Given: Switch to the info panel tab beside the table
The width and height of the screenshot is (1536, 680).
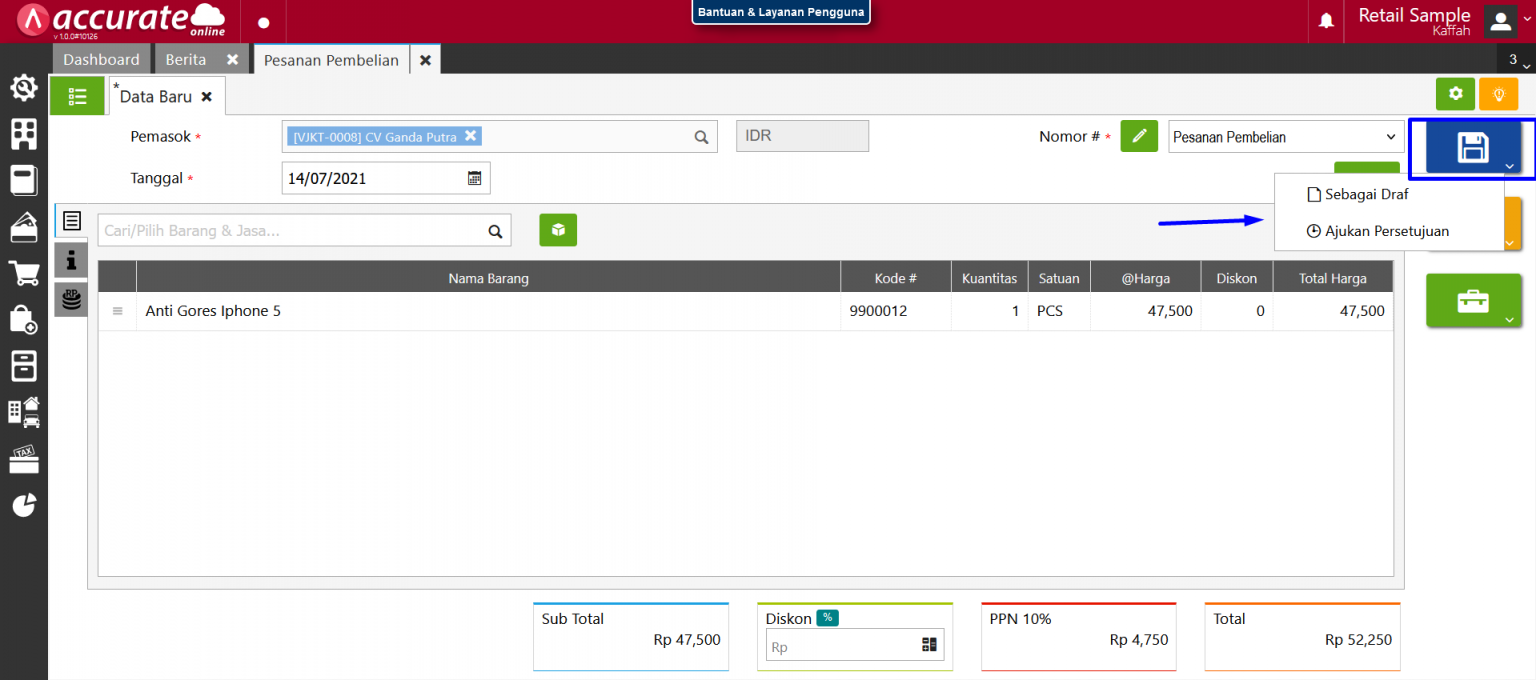Looking at the screenshot, I should coord(70,260).
